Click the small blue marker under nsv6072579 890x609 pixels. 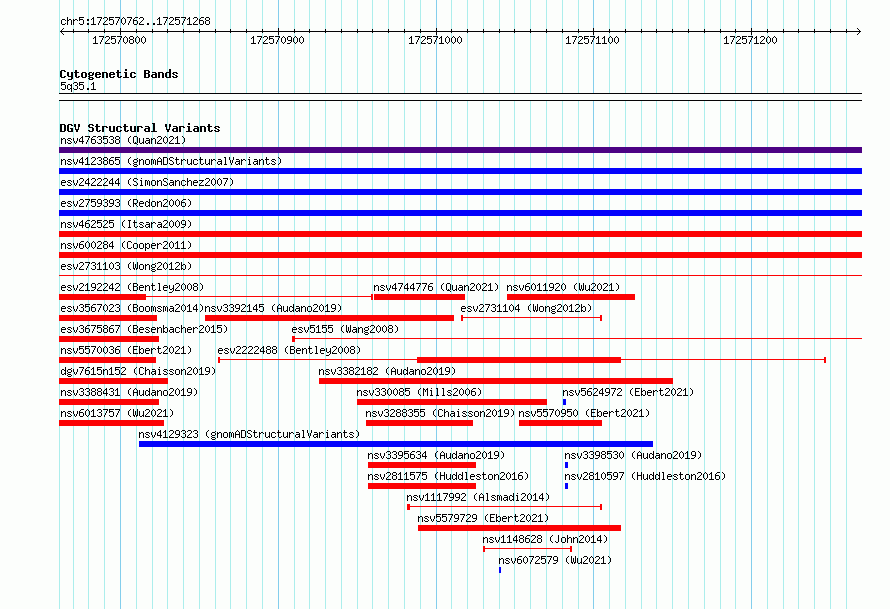[500, 570]
